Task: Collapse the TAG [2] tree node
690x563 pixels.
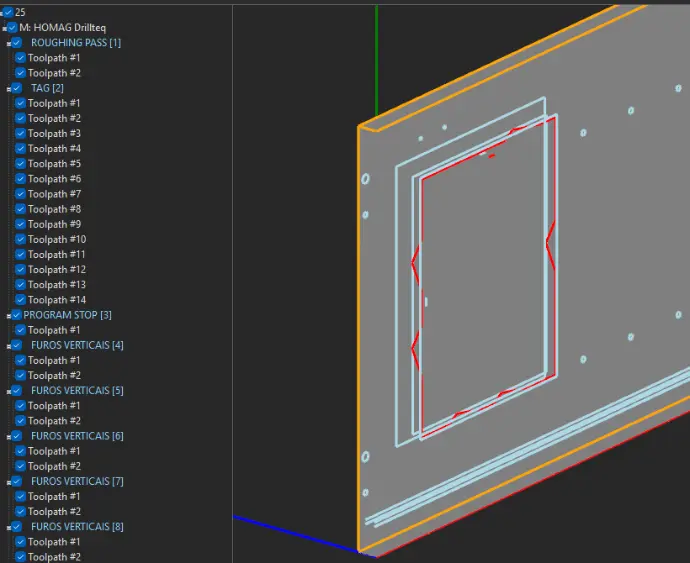Action: [x=7, y=89]
